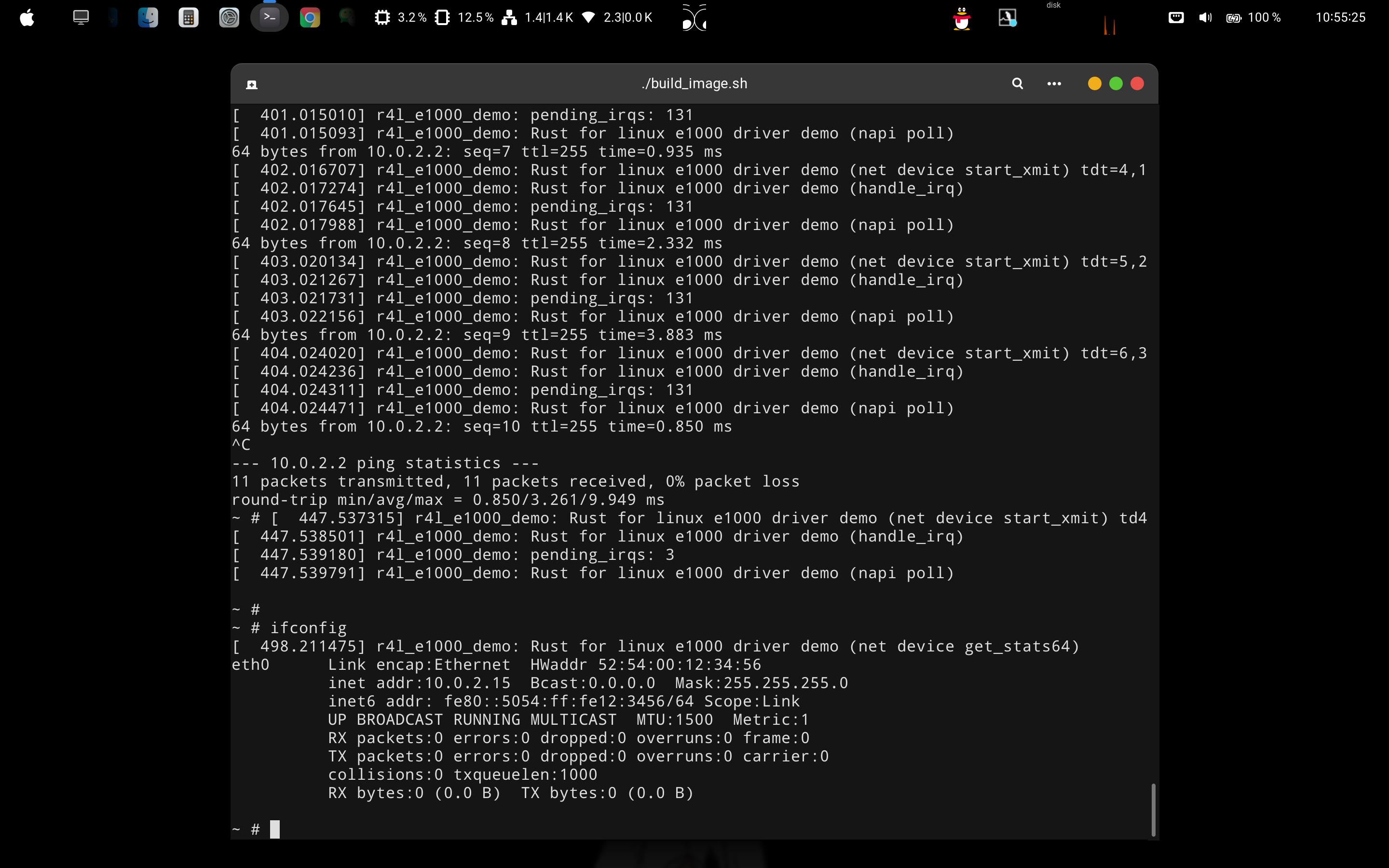
Task: Open the Finder icon in top panel
Action: click(148, 18)
